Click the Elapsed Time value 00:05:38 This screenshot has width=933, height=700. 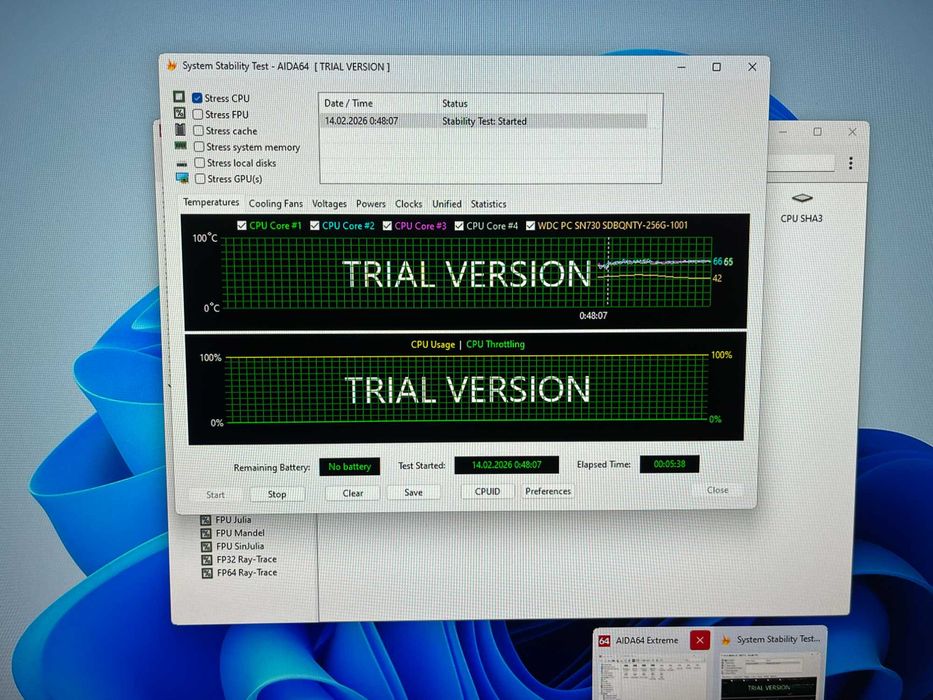point(669,464)
